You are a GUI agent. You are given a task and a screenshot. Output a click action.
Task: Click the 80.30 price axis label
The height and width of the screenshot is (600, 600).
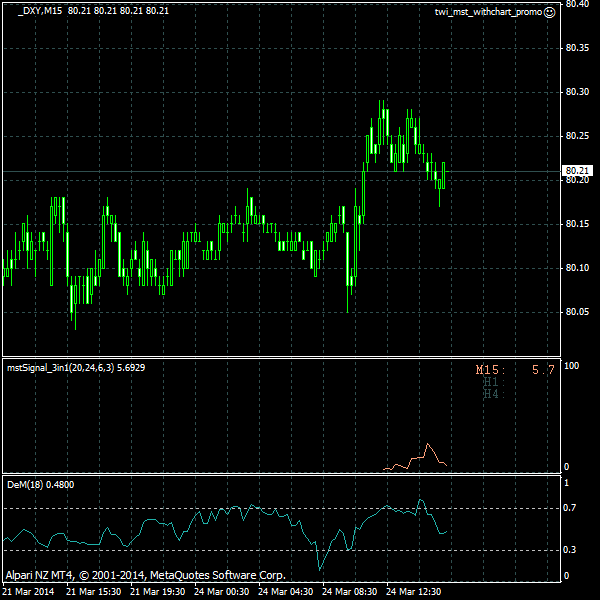click(x=577, y=92)
